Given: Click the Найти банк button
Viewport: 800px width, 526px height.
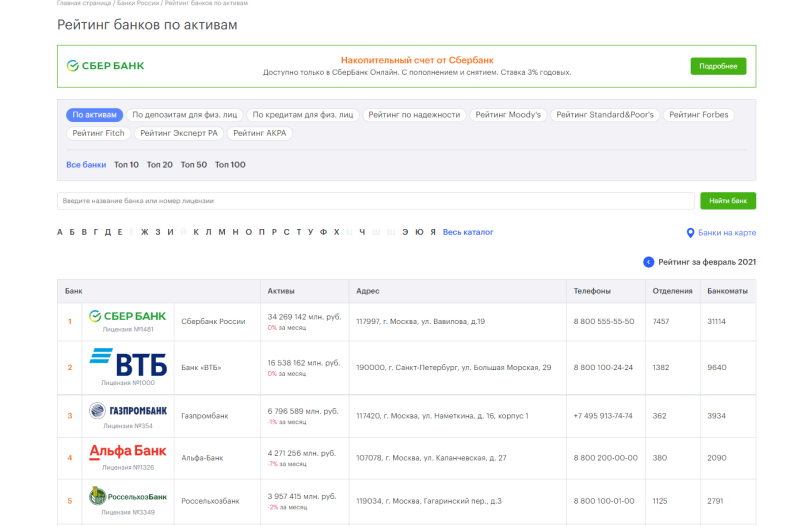Looking at the screenshot, I should point(728,201).
